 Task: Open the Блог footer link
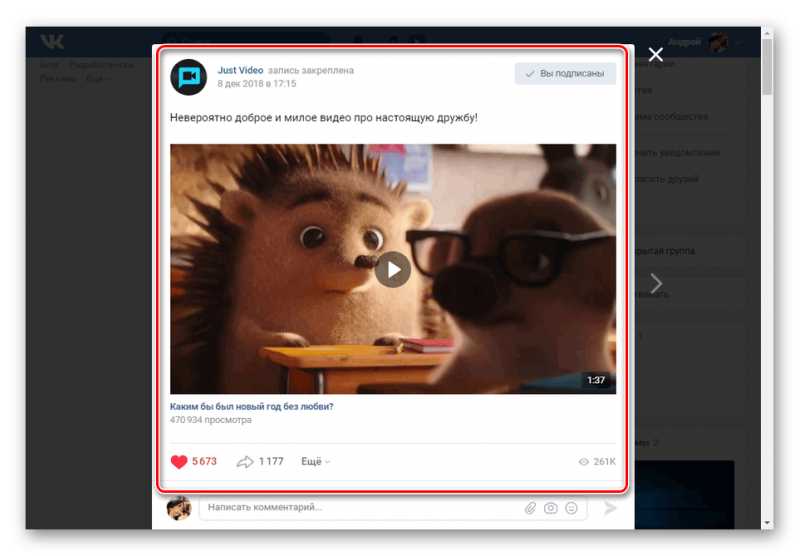point(50,65)
